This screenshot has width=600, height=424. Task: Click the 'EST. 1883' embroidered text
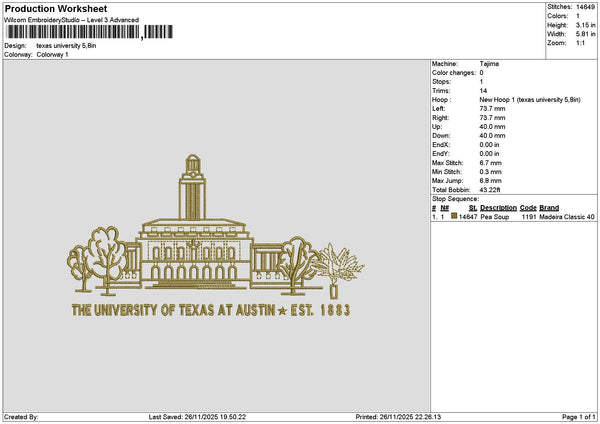(x=320, y=310)
